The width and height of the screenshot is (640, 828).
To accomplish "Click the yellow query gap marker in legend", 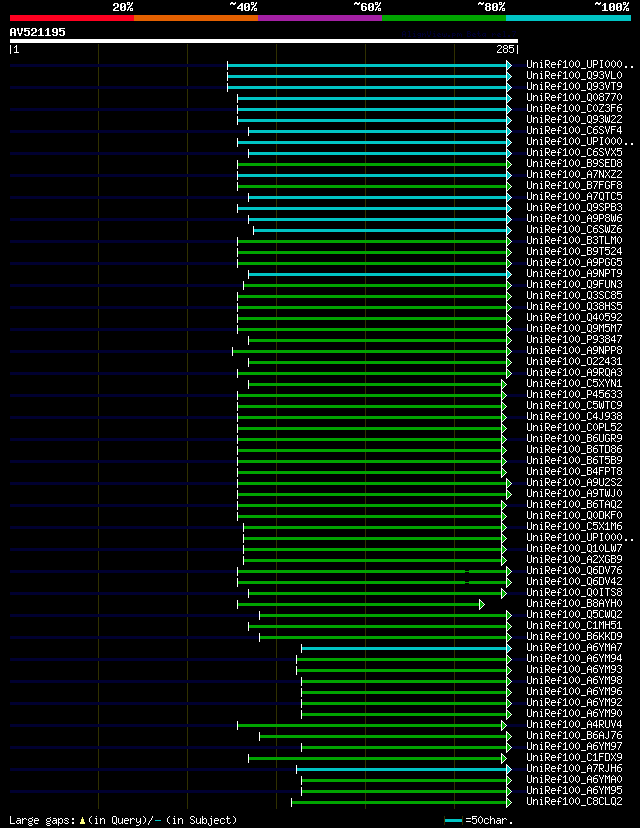I will [82, 821].
